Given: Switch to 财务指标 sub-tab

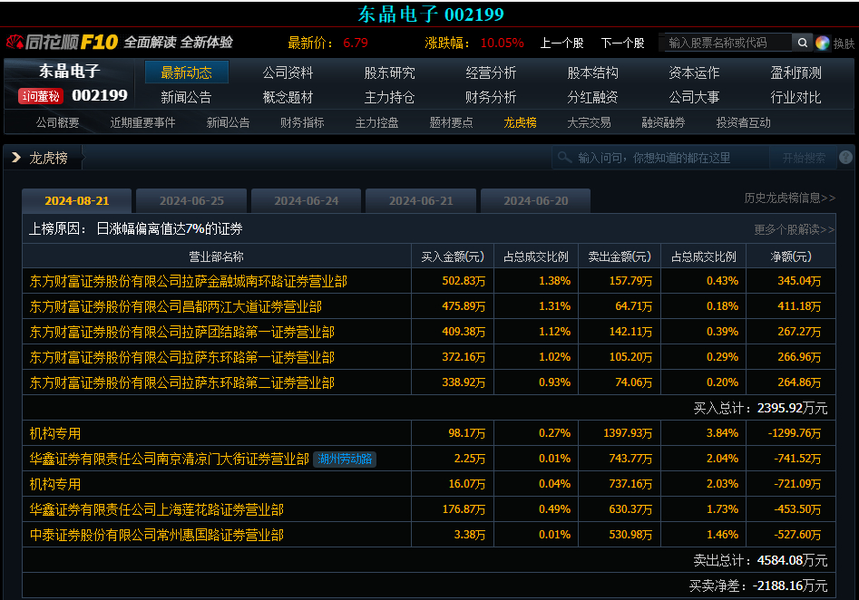Looking at the screenshot, I should pos(302,123).
